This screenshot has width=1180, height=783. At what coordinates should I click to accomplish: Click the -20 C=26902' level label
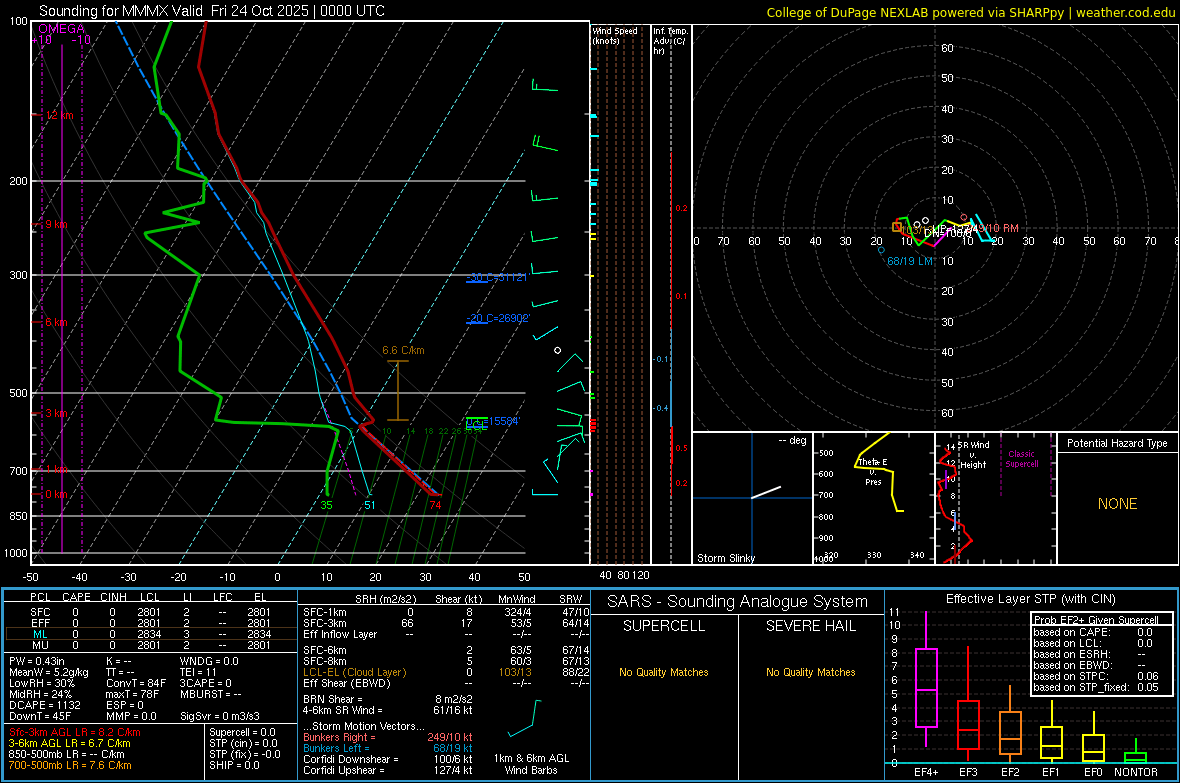click(x=498, y=318)
